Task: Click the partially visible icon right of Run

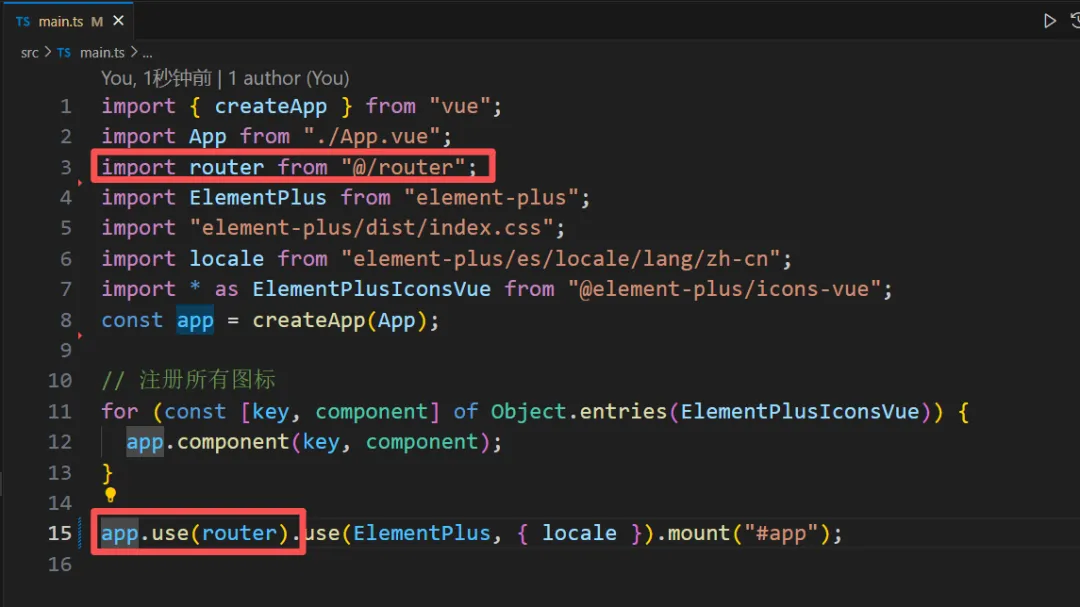Action: click(1076, 21)
